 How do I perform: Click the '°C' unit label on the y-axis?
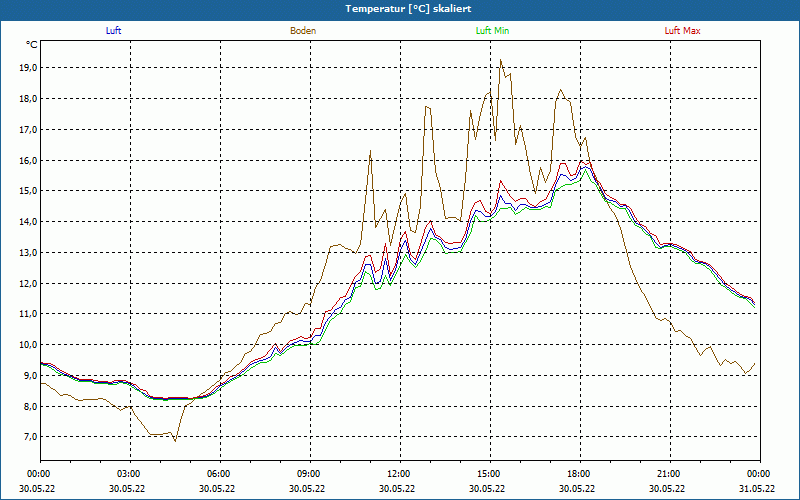[x=32, y=45]
